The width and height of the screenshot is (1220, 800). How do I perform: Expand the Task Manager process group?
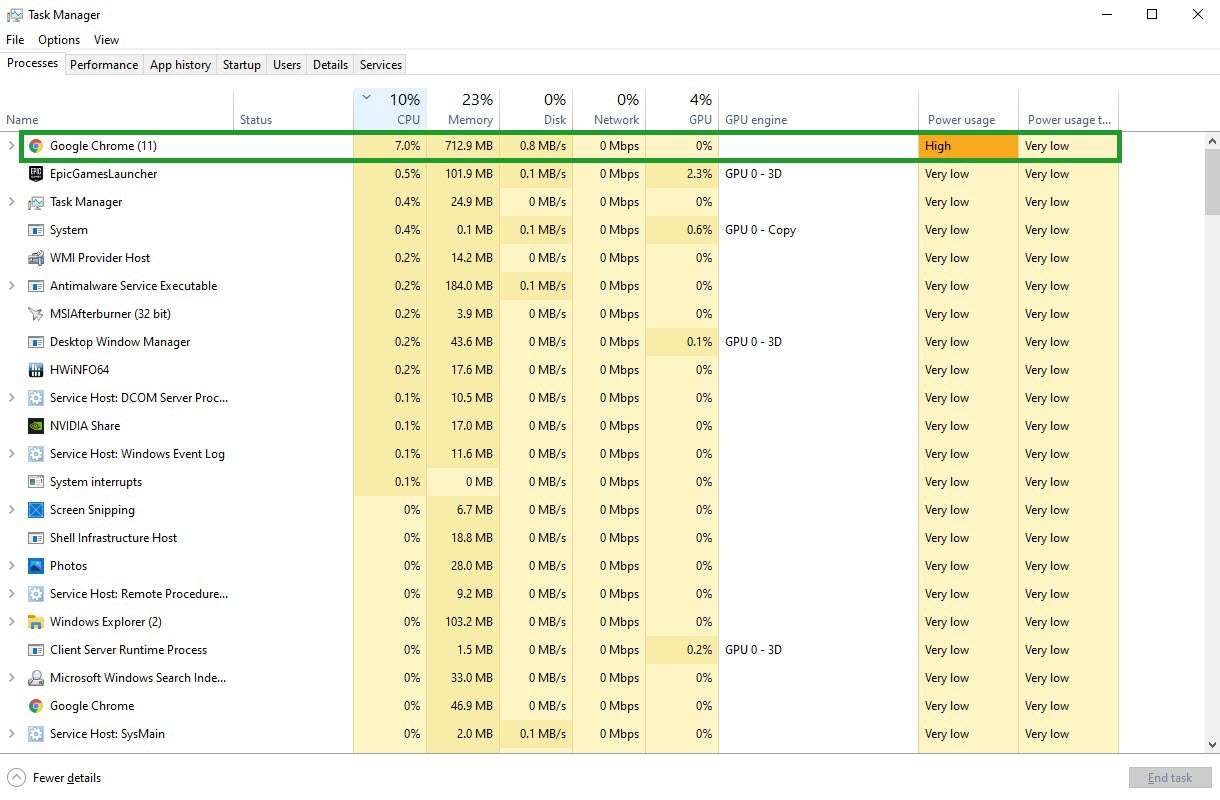[x=12, y=202]
